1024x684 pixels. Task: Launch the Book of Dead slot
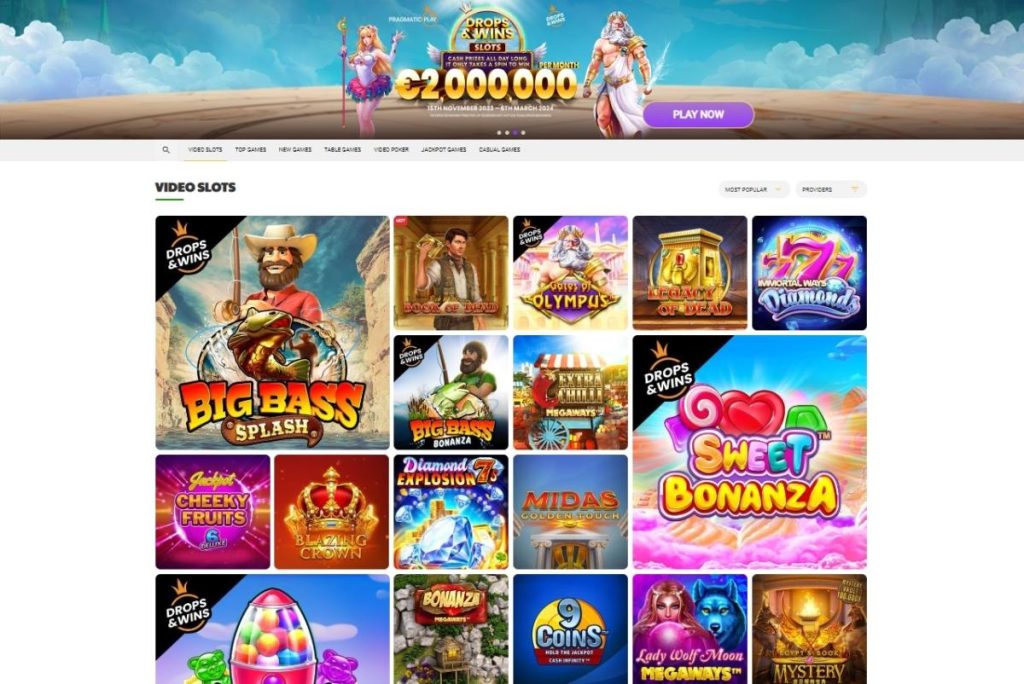[451, 273]
